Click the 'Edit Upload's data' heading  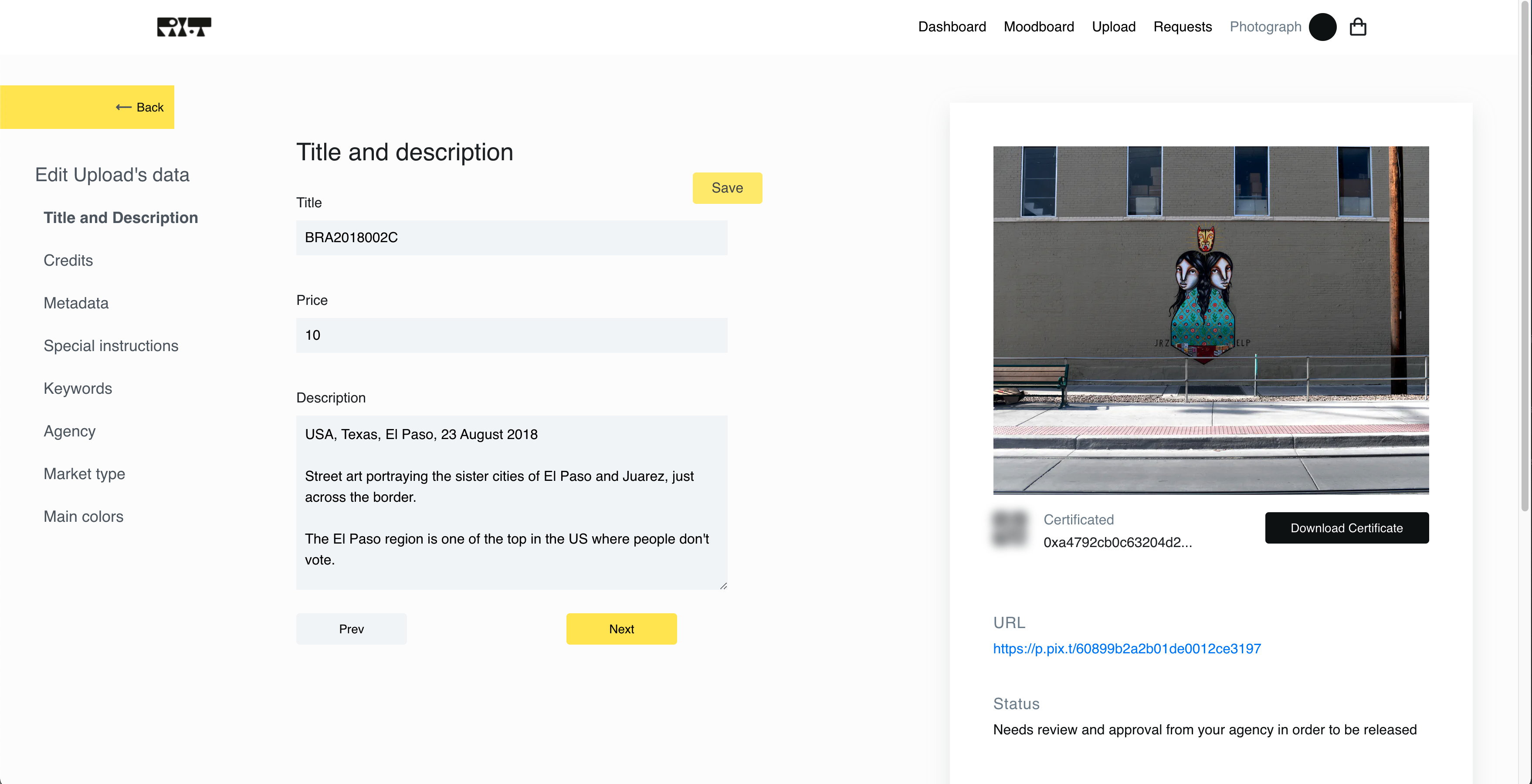coord(112,175)
